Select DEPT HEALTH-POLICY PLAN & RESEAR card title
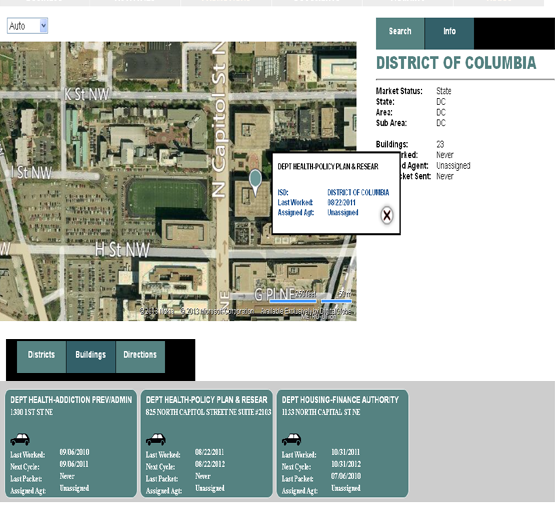The width and height of the screenshot is (555, 525). pos(207,400)
